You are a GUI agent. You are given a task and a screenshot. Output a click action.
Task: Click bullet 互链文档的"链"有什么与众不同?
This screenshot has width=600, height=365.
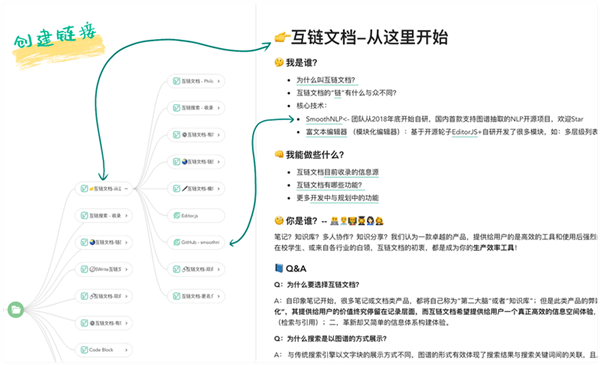(346, 93)
